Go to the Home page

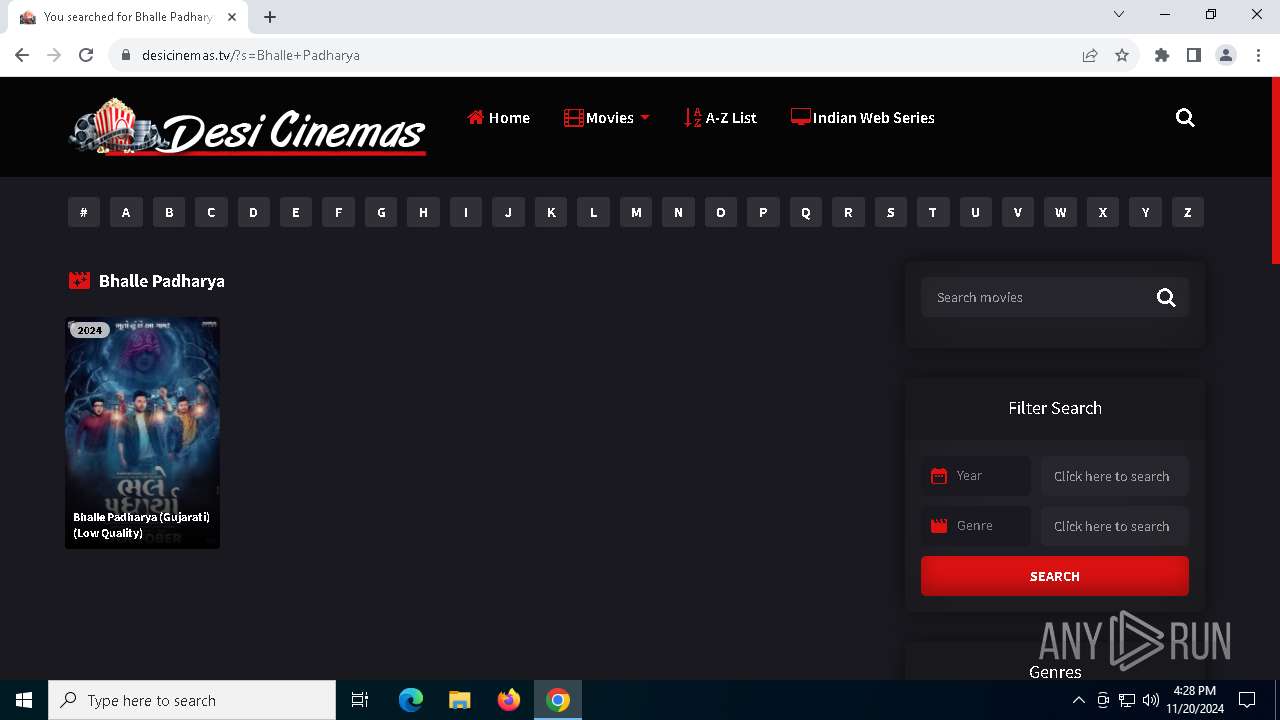(x=498, y=118)
